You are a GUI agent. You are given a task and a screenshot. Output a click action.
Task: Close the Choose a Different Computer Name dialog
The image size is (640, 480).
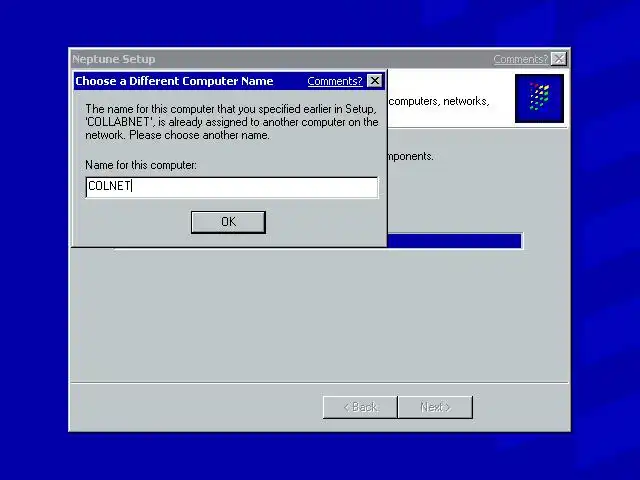click(375, 81)
